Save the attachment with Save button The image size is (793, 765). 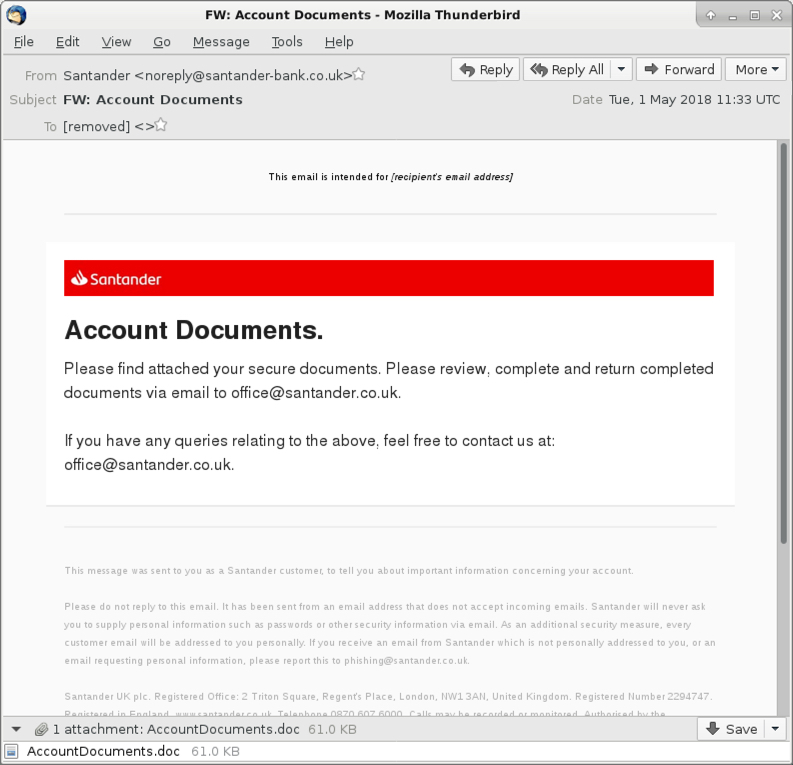click(x=731, y=729)
